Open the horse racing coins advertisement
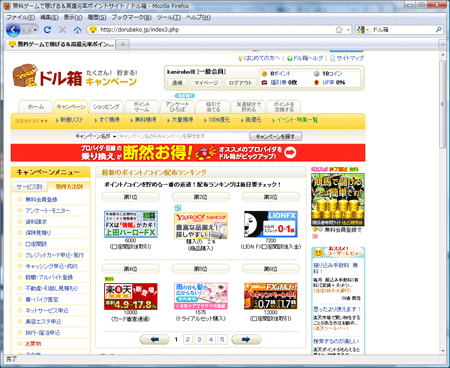This screenshot has width=450, height=368. pyautogui.click(x=338, y=200)
